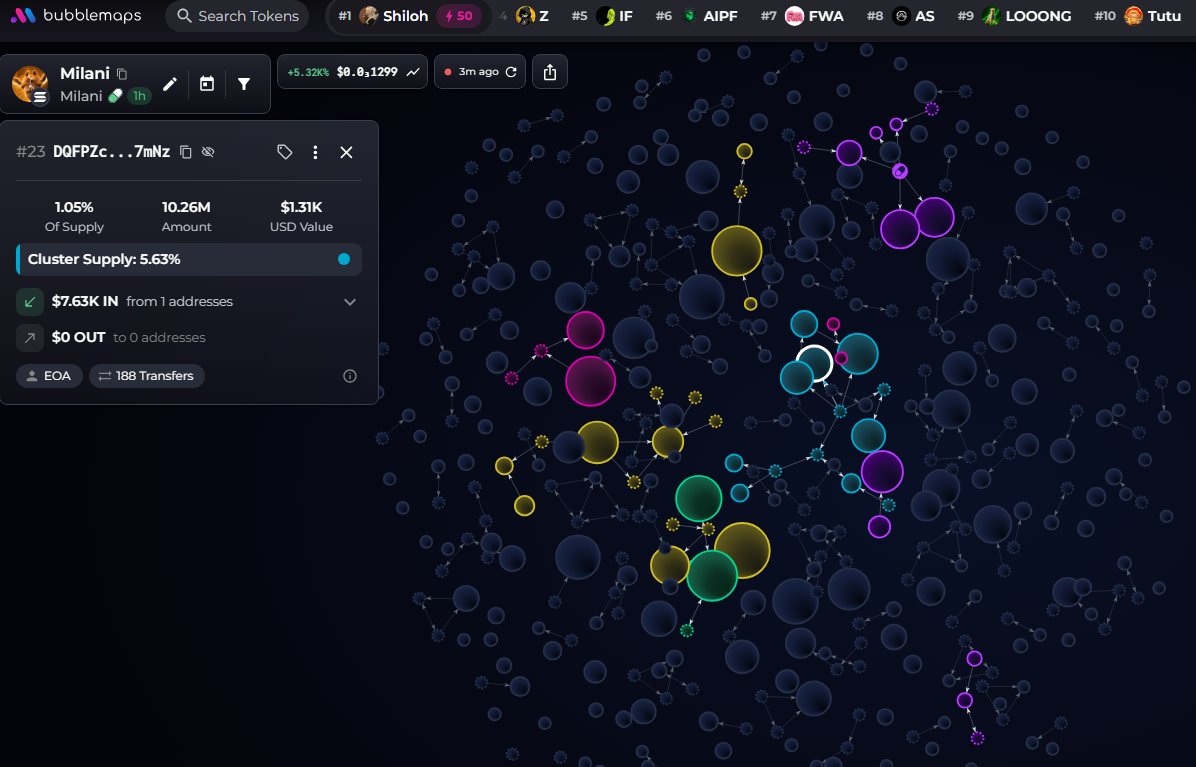Close the wallet details panel
This screenshot has height=767, width=1196.
[x=346, y=152]
